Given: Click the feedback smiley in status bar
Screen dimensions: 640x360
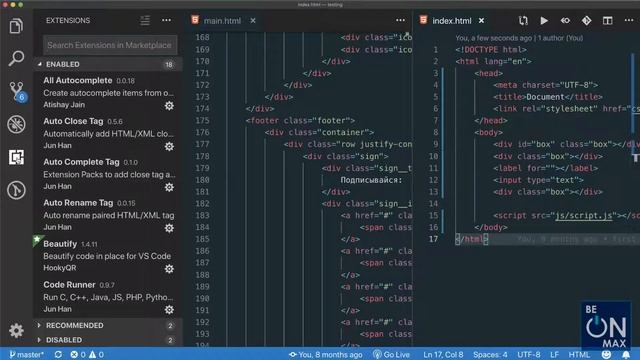Looking at the screenshot, I should coord(606,354).
